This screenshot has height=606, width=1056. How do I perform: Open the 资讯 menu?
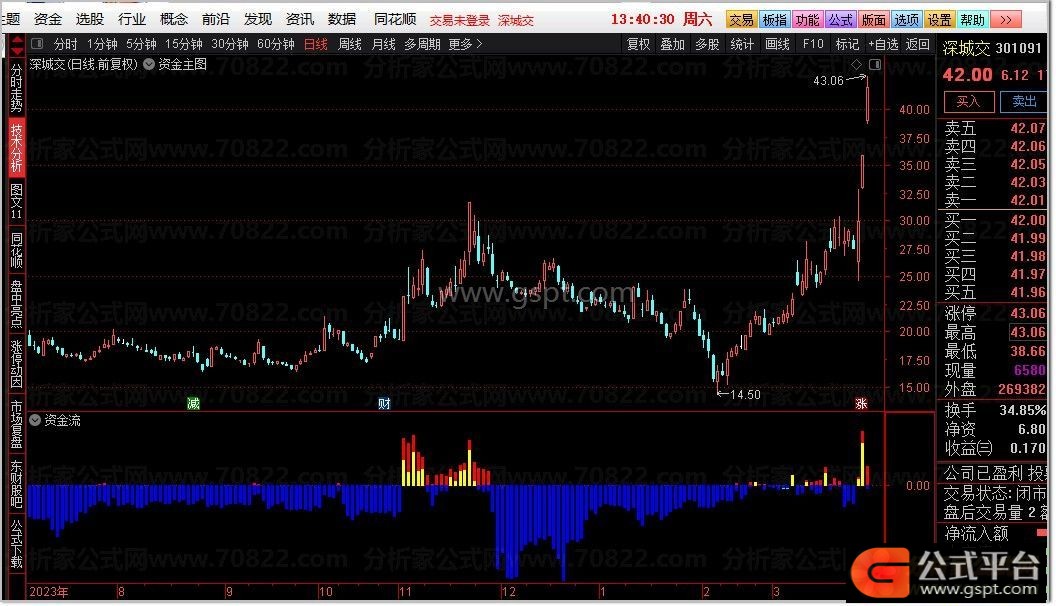[x=300, y=19]
